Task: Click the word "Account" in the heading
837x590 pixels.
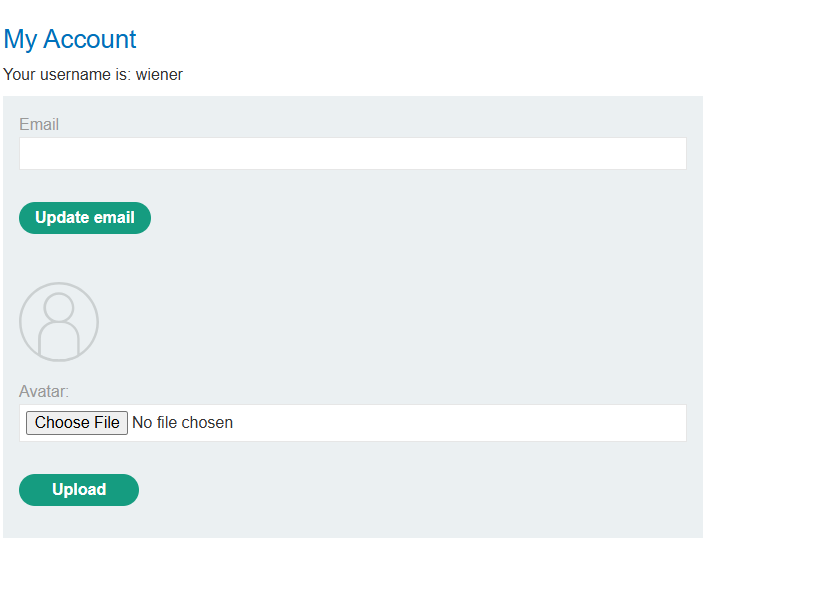Action: point(90,40)
